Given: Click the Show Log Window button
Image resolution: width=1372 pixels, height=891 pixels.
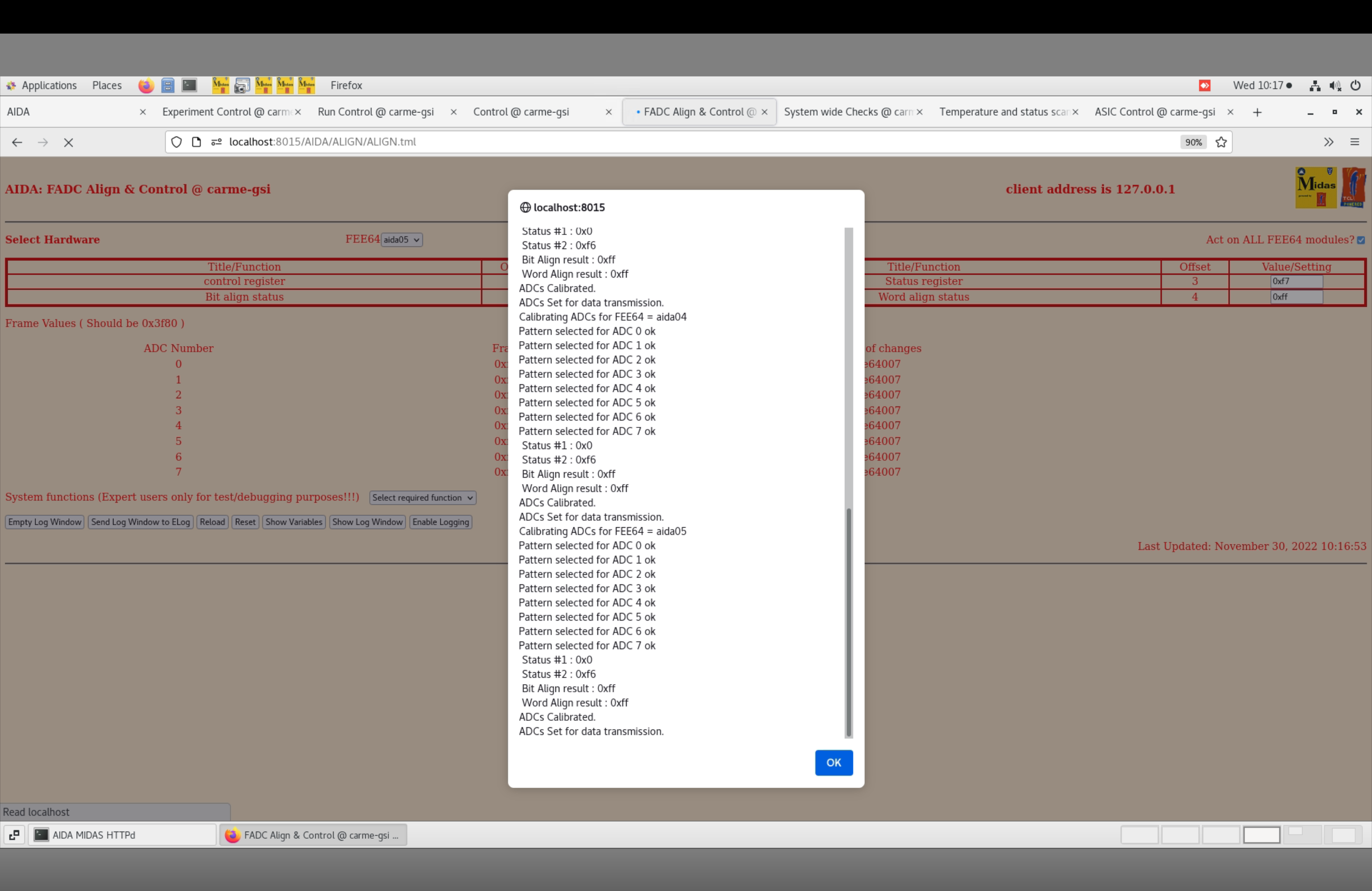Looking at the screenshot, I should pyautogui.click(x=367, y=522).
